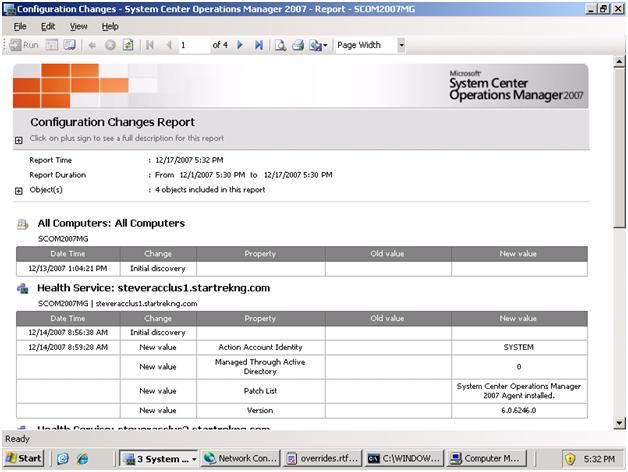
Task: Click the Action Account Identity property cell
Action: point(260,347)
